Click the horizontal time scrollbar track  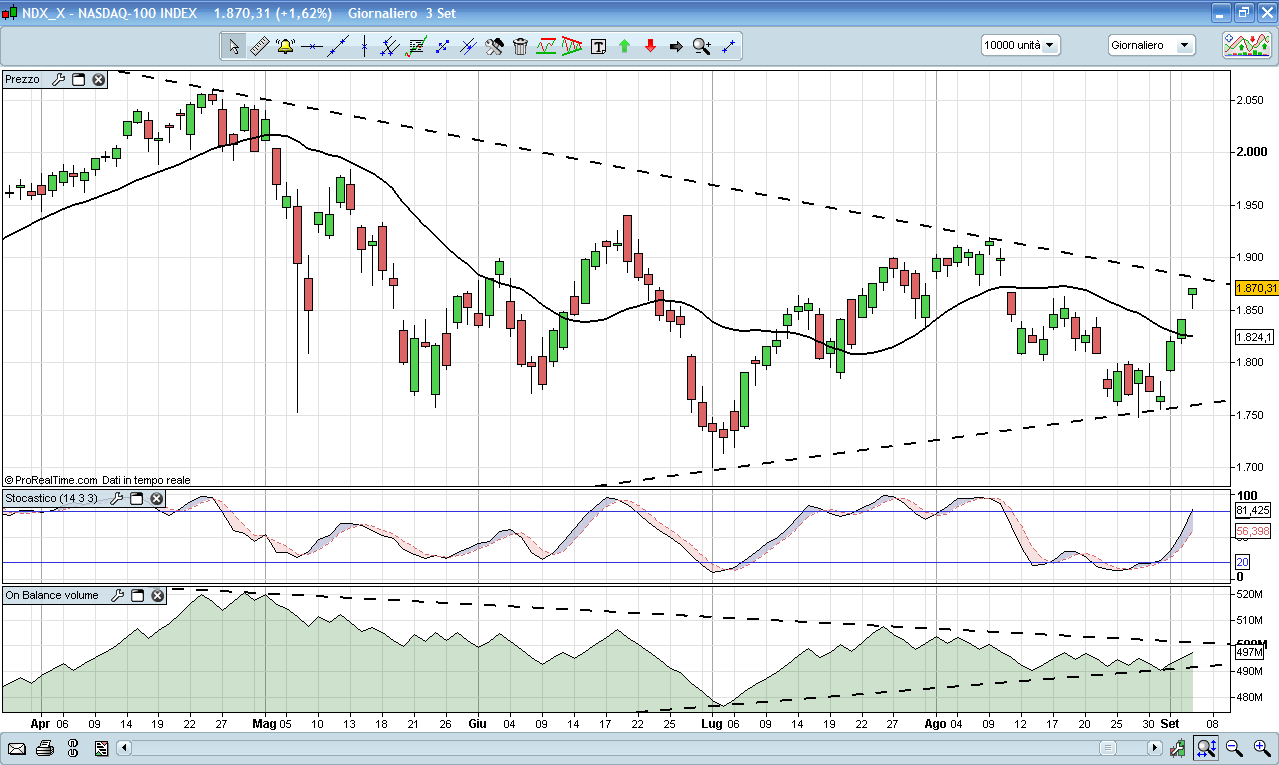600,748
